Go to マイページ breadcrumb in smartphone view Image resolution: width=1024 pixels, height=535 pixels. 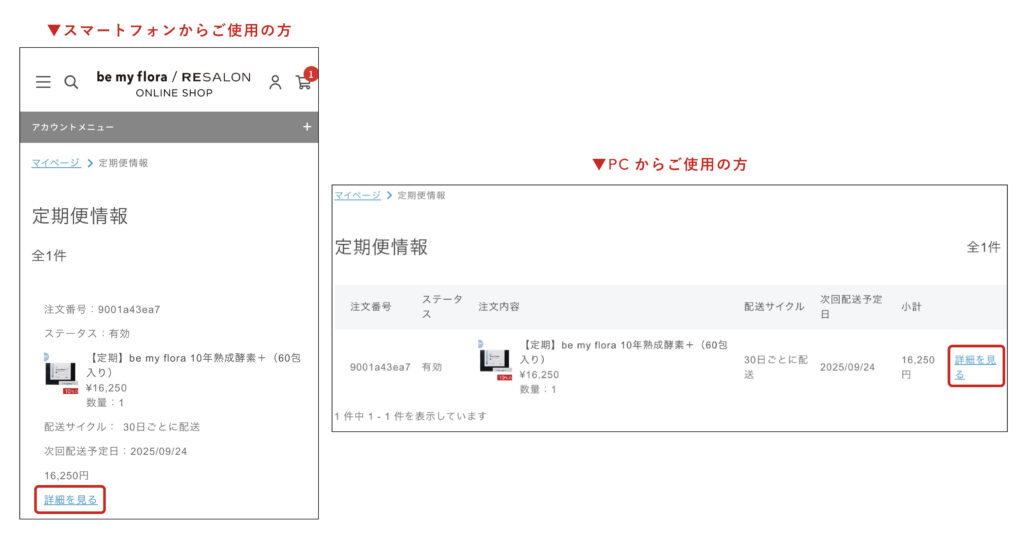pos(56,163)
